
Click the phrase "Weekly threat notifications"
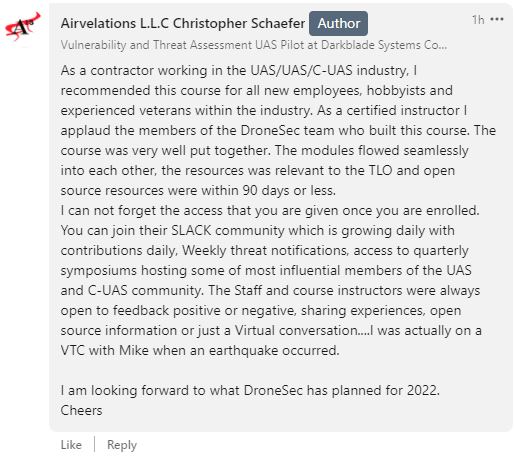265,250
